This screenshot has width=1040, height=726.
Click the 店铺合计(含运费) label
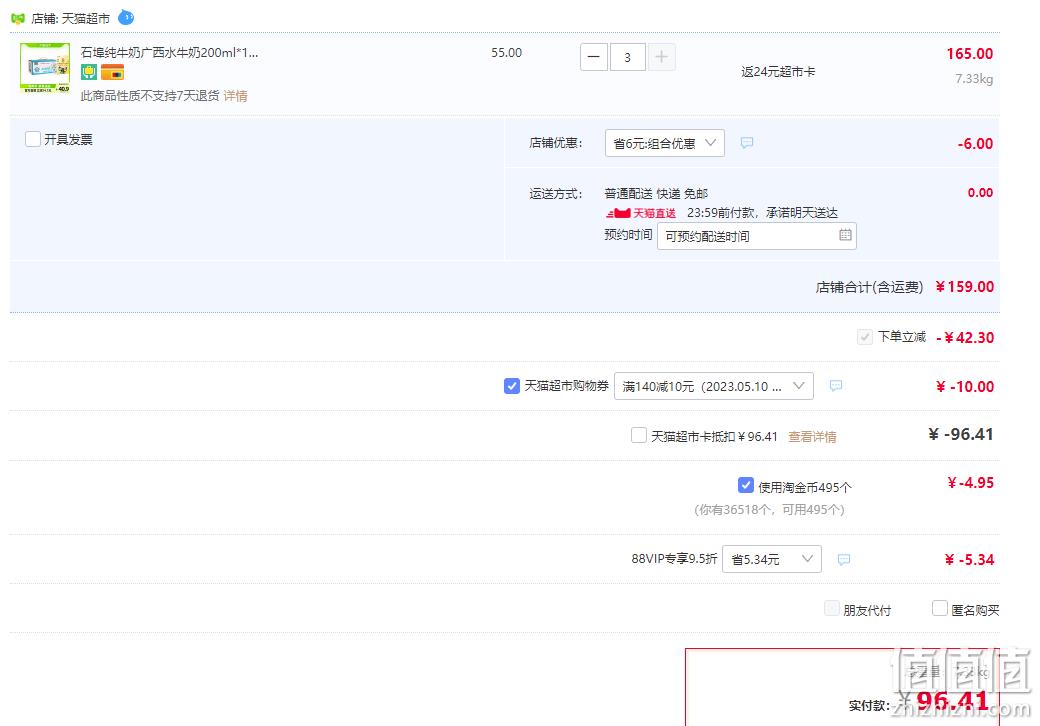tap(869, 287)
